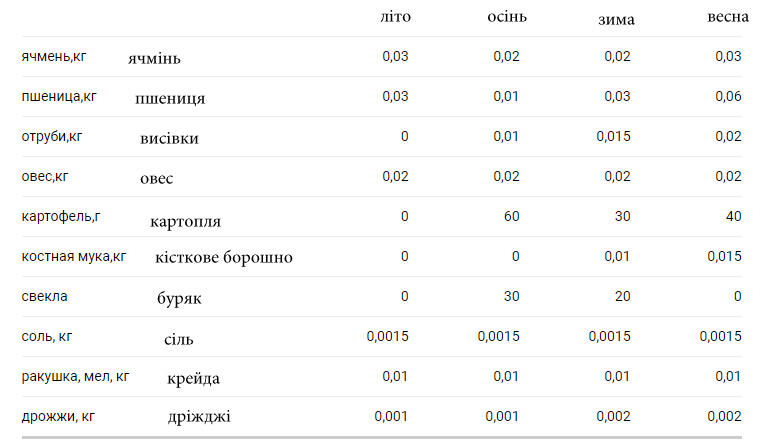Select the 'отруби,кг' row label
Screen dimensions: 770x447
click(x=51, y=136)
